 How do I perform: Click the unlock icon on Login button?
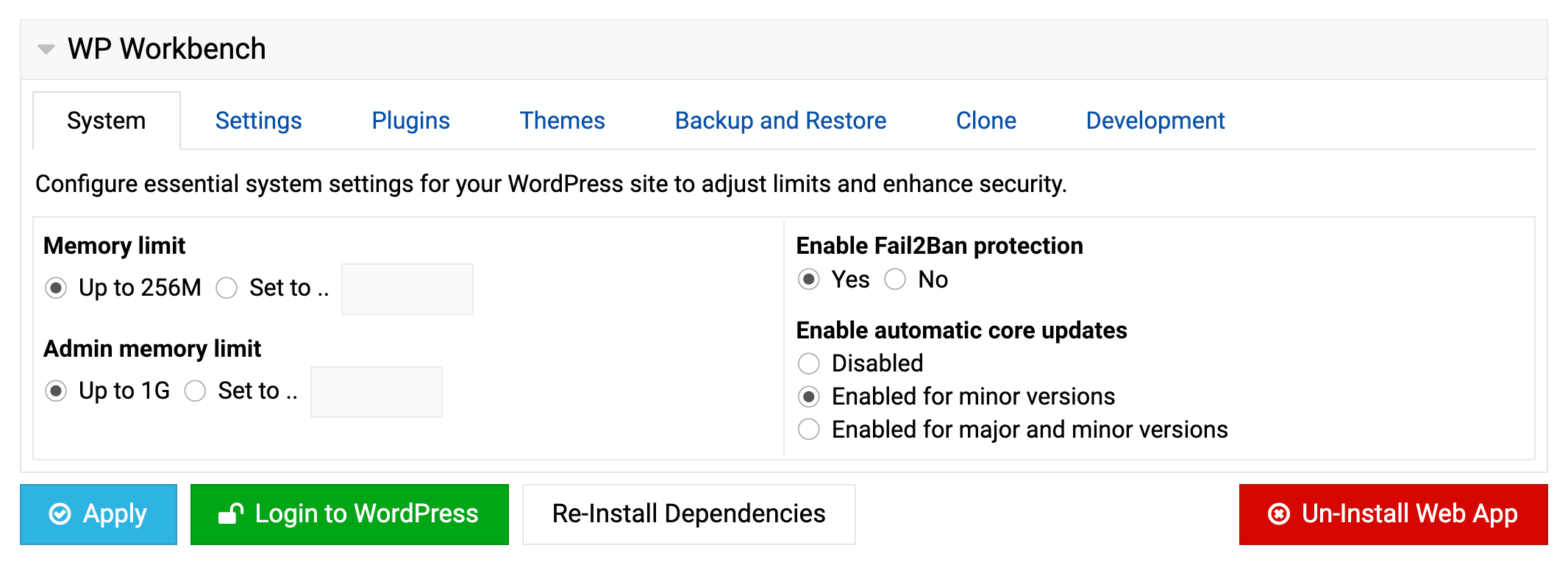point(230,513)
